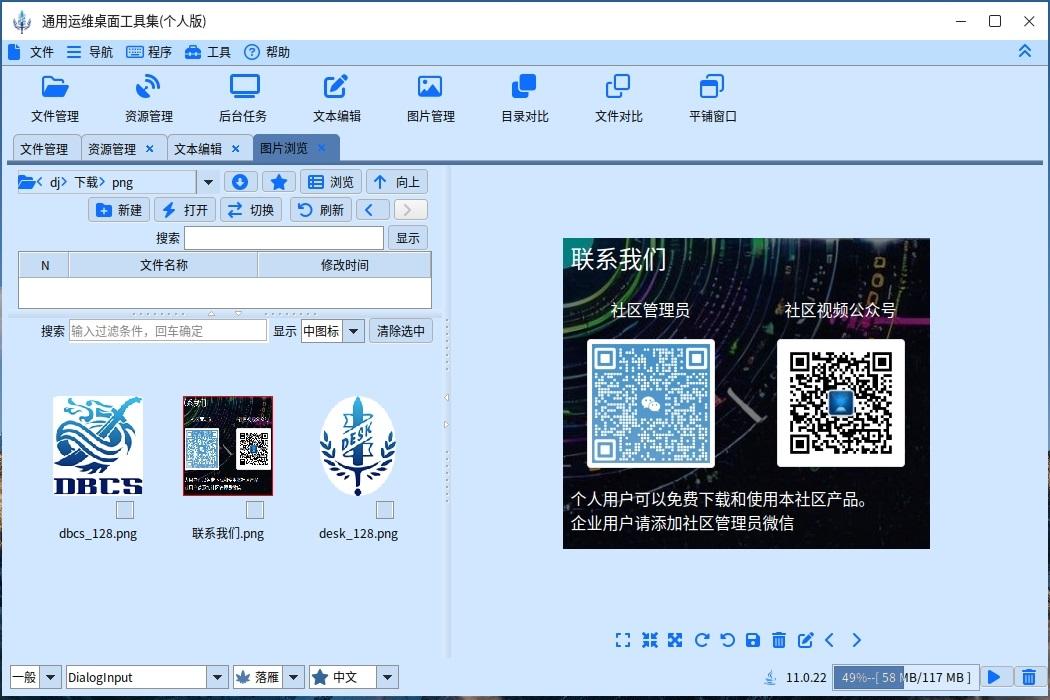The image size is (1050, 700).
Task: Open the 程序 menu
Action: tap(149, 52)
